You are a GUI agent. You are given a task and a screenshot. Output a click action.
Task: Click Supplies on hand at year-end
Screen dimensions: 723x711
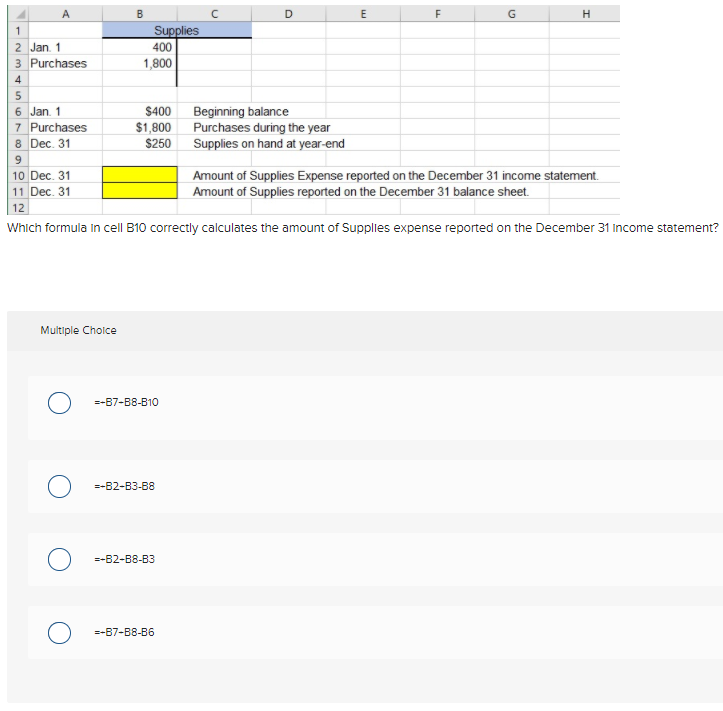click(x=269, y=144)
